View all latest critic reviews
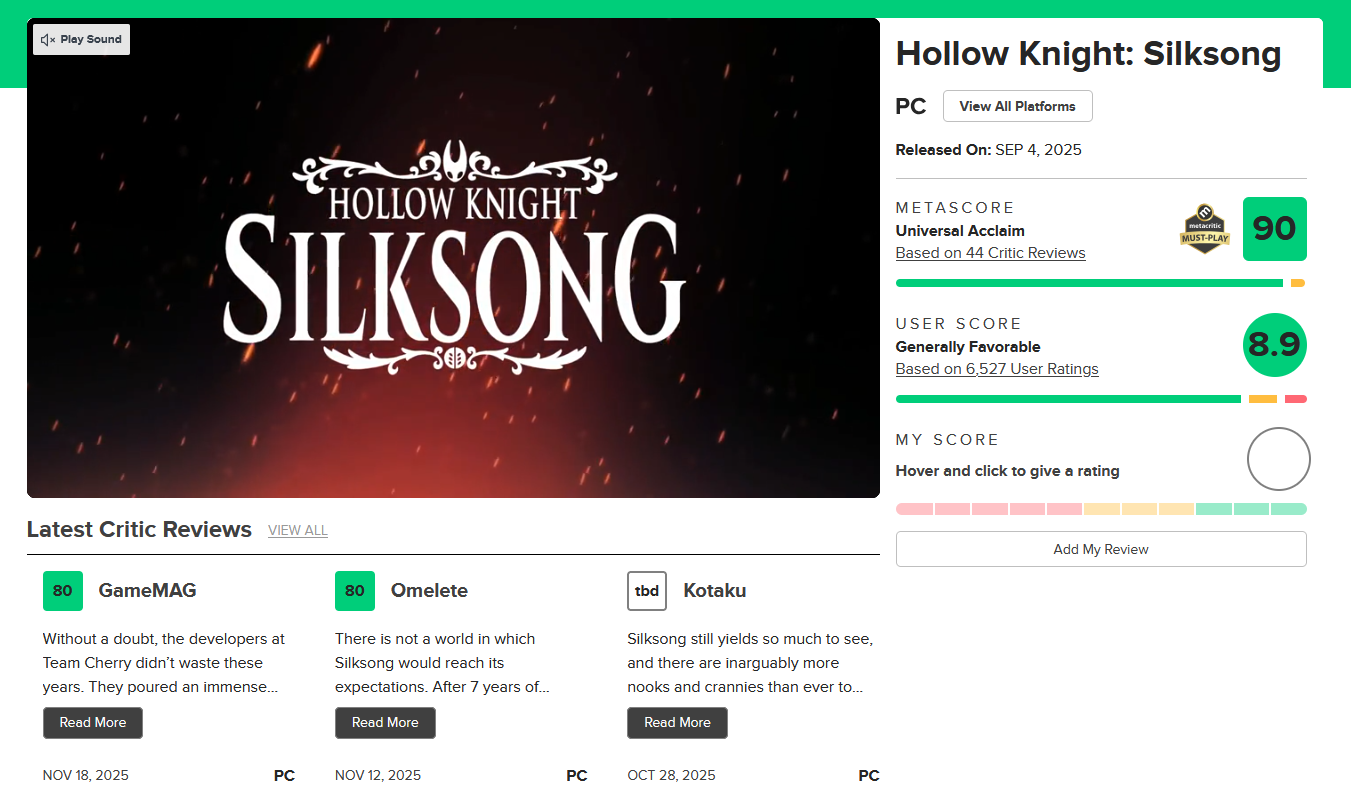The height and width of the screenshot is (802, 1351). tap(297, 530)
